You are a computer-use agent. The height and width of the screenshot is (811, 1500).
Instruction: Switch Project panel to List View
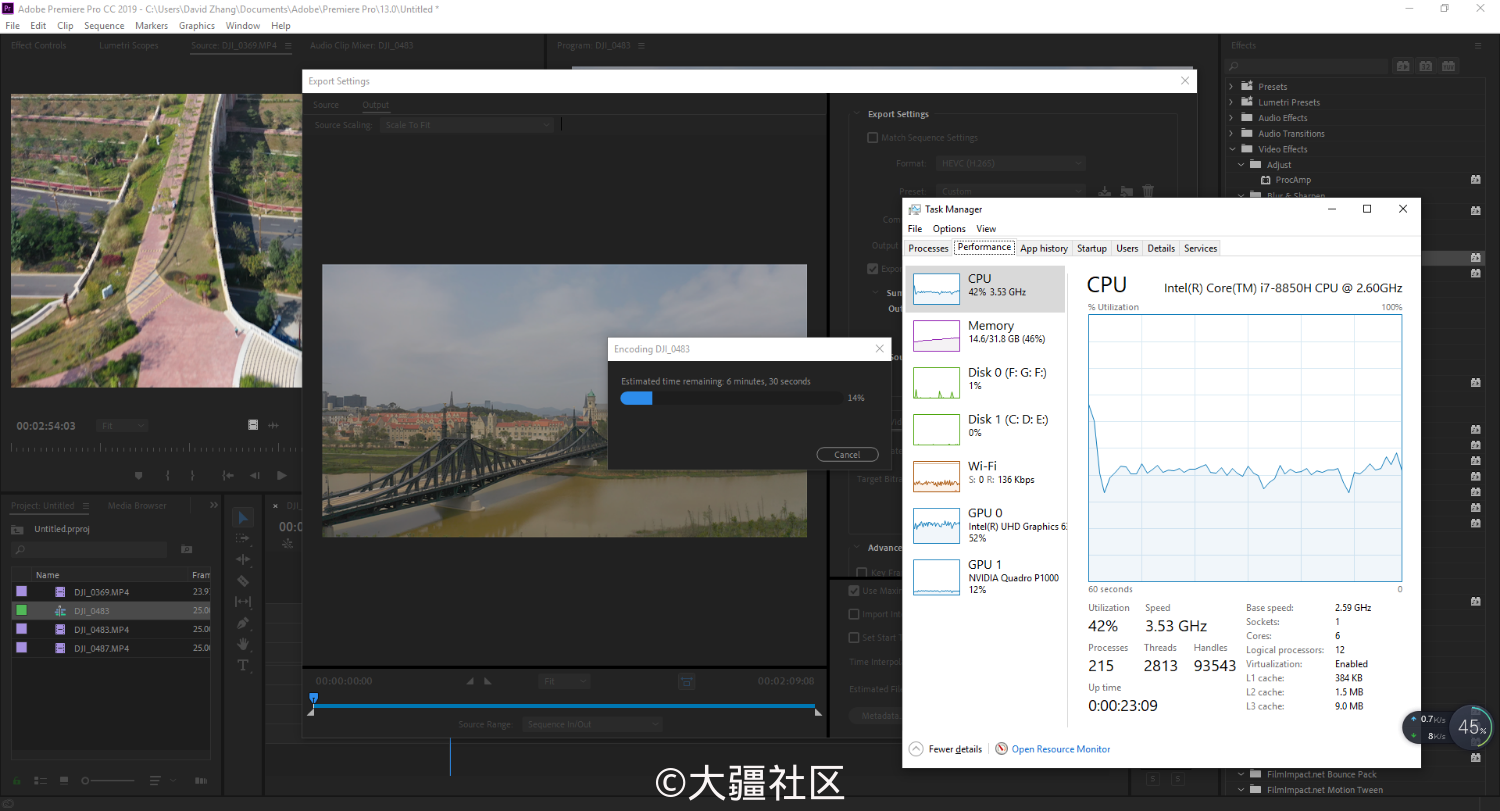click(x=42, y=780)
